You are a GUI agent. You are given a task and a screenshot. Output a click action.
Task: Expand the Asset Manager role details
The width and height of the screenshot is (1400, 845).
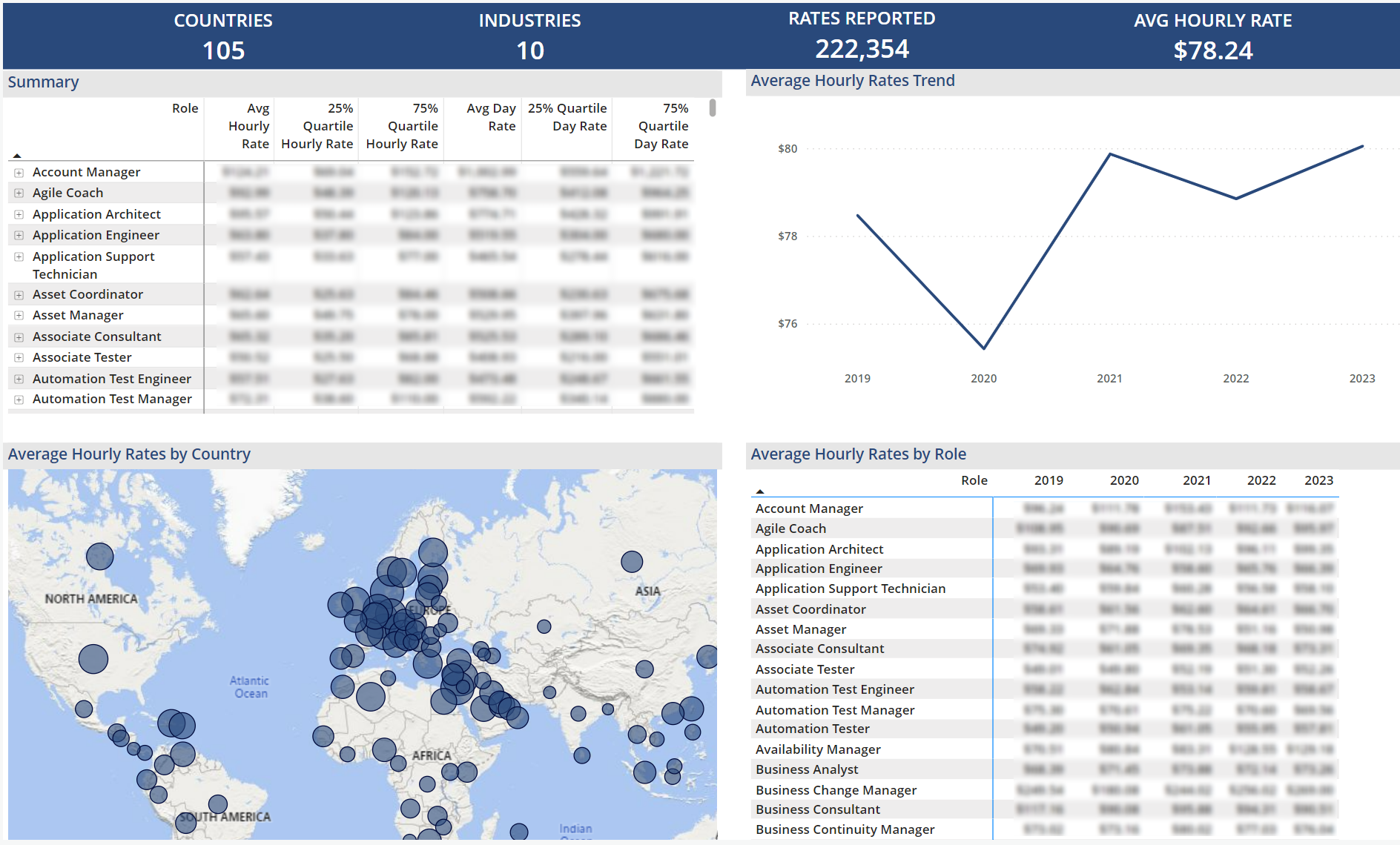[18, 314]
